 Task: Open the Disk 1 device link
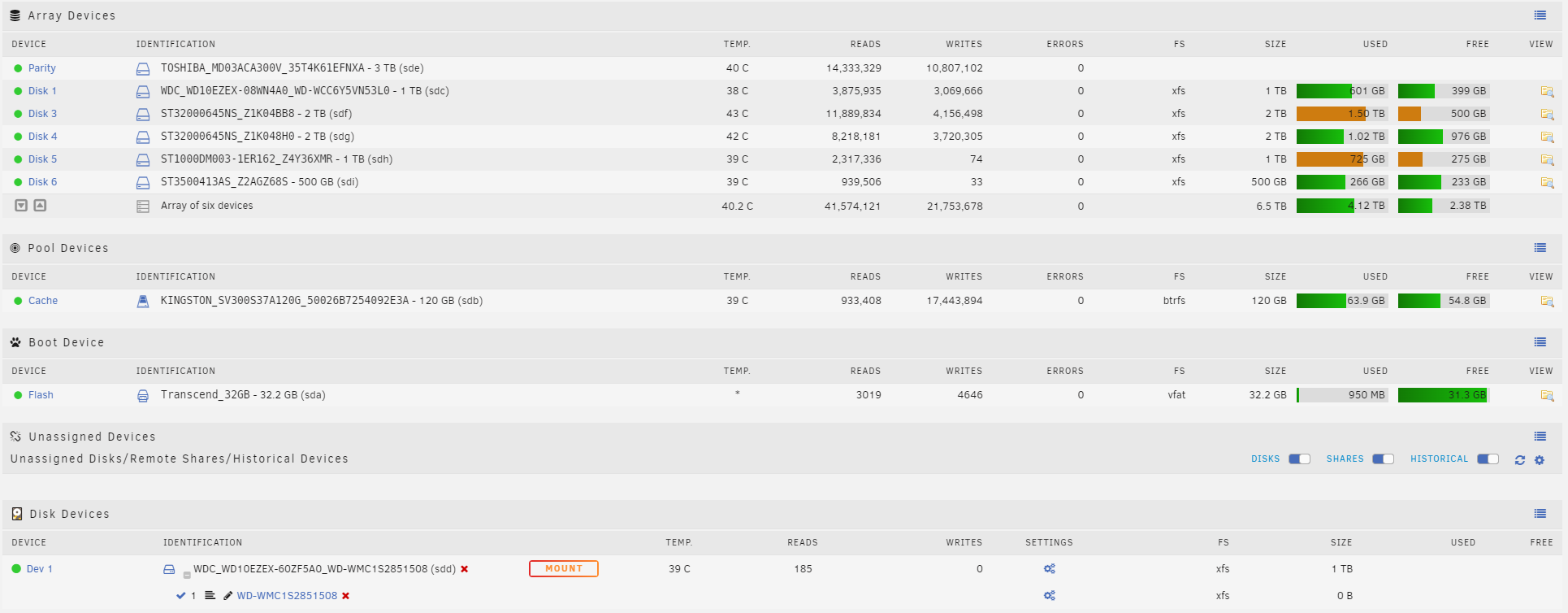pyautogui.click(x=42, y=91)
